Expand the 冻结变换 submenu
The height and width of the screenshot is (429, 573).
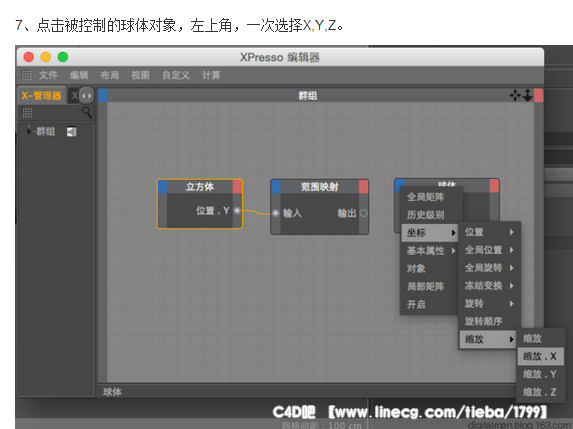490,286
